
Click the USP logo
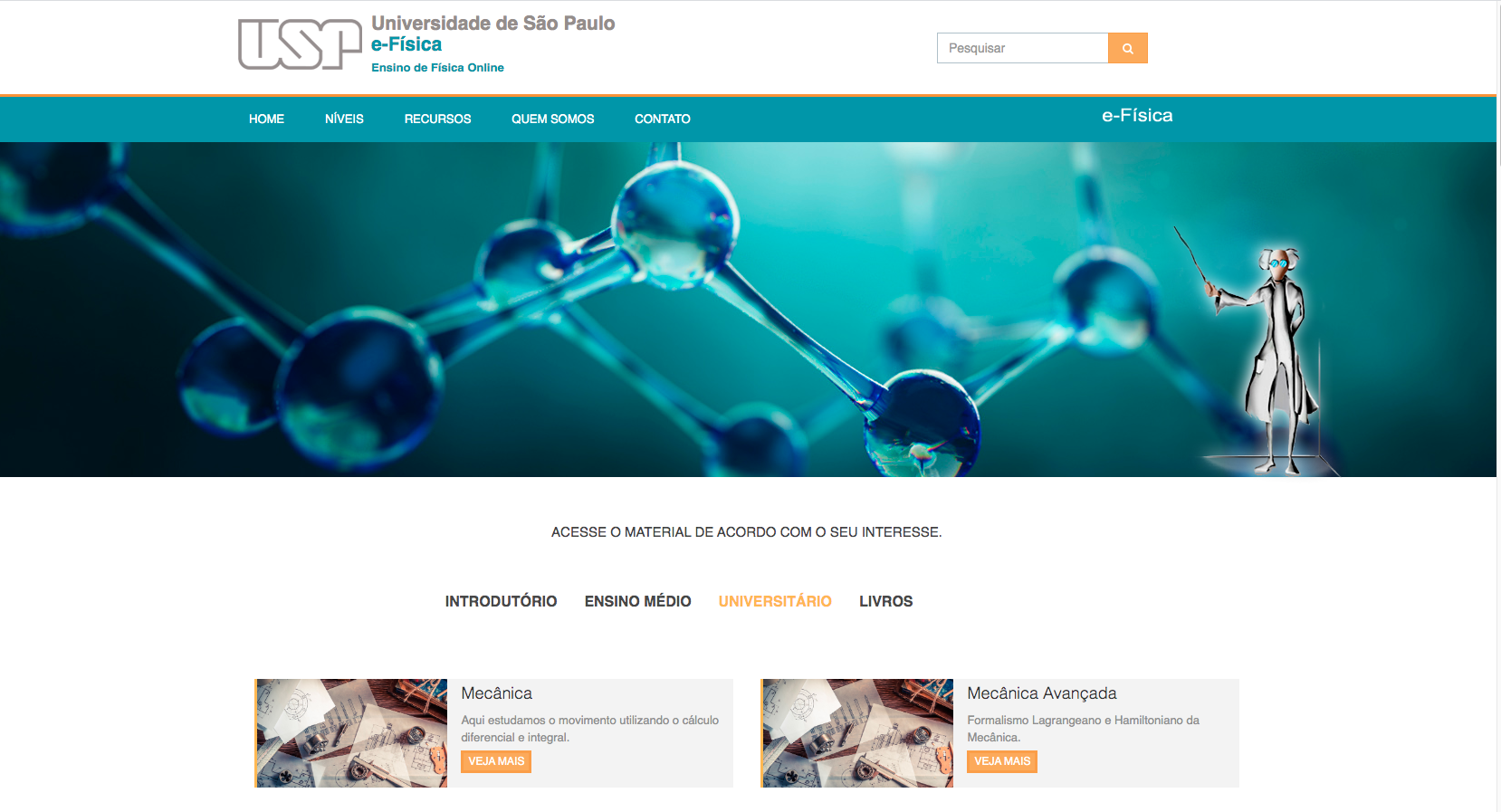(x=300, y=44)
